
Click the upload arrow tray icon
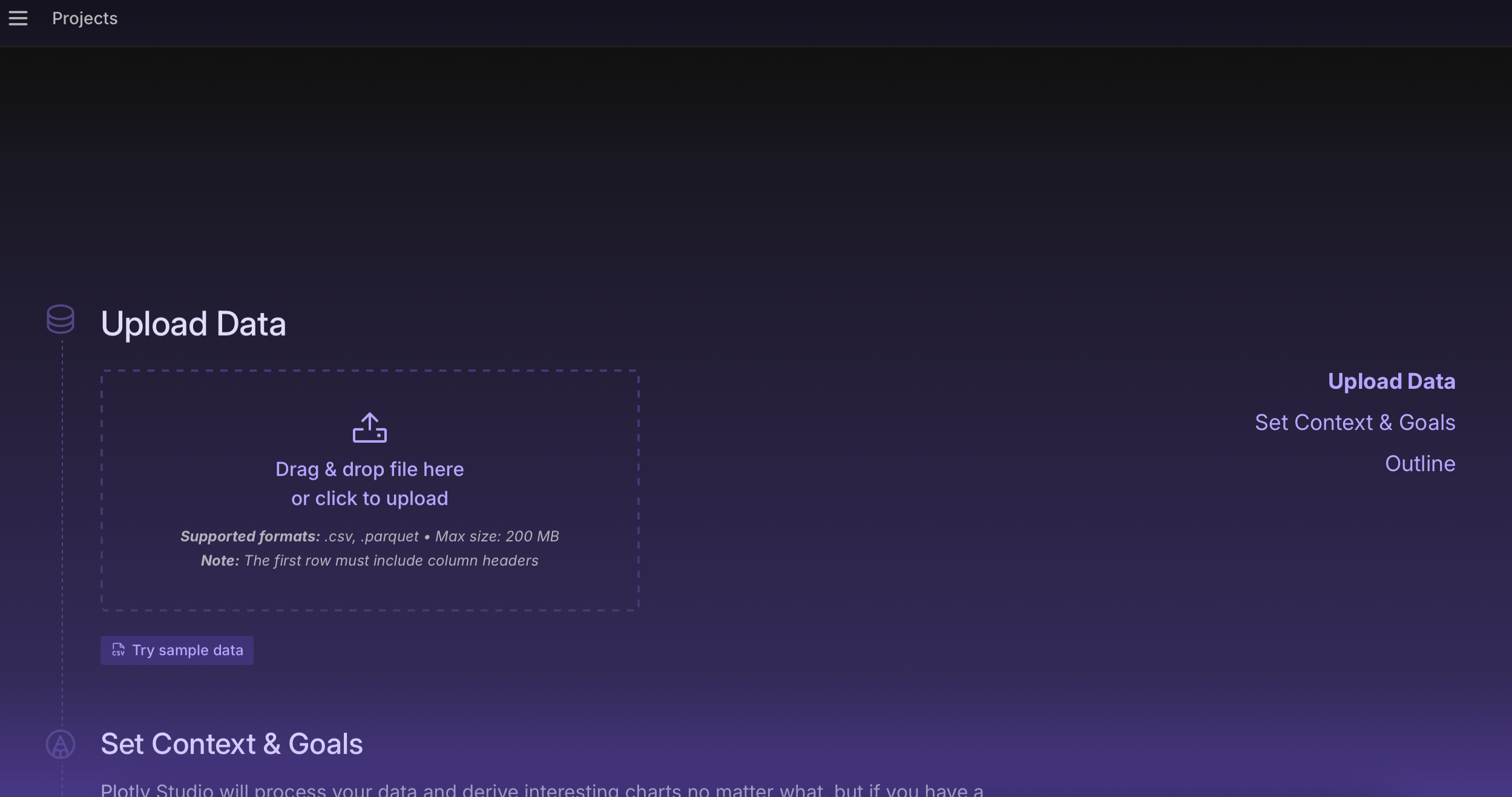point(369,428)
